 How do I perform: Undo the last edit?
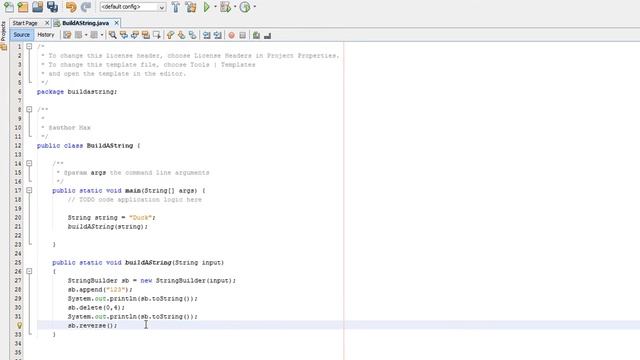point(71,7)
